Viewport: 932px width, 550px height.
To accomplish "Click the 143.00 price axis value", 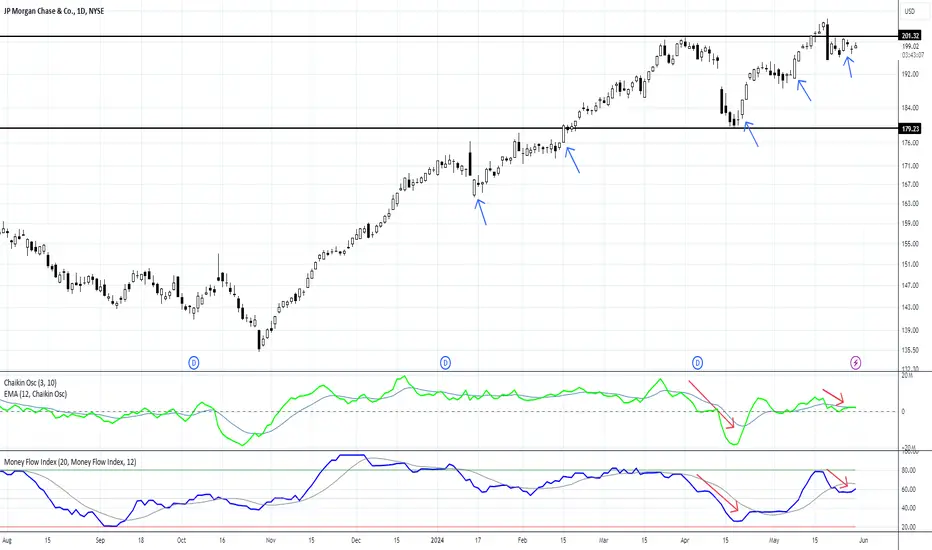I will (910, 307).
